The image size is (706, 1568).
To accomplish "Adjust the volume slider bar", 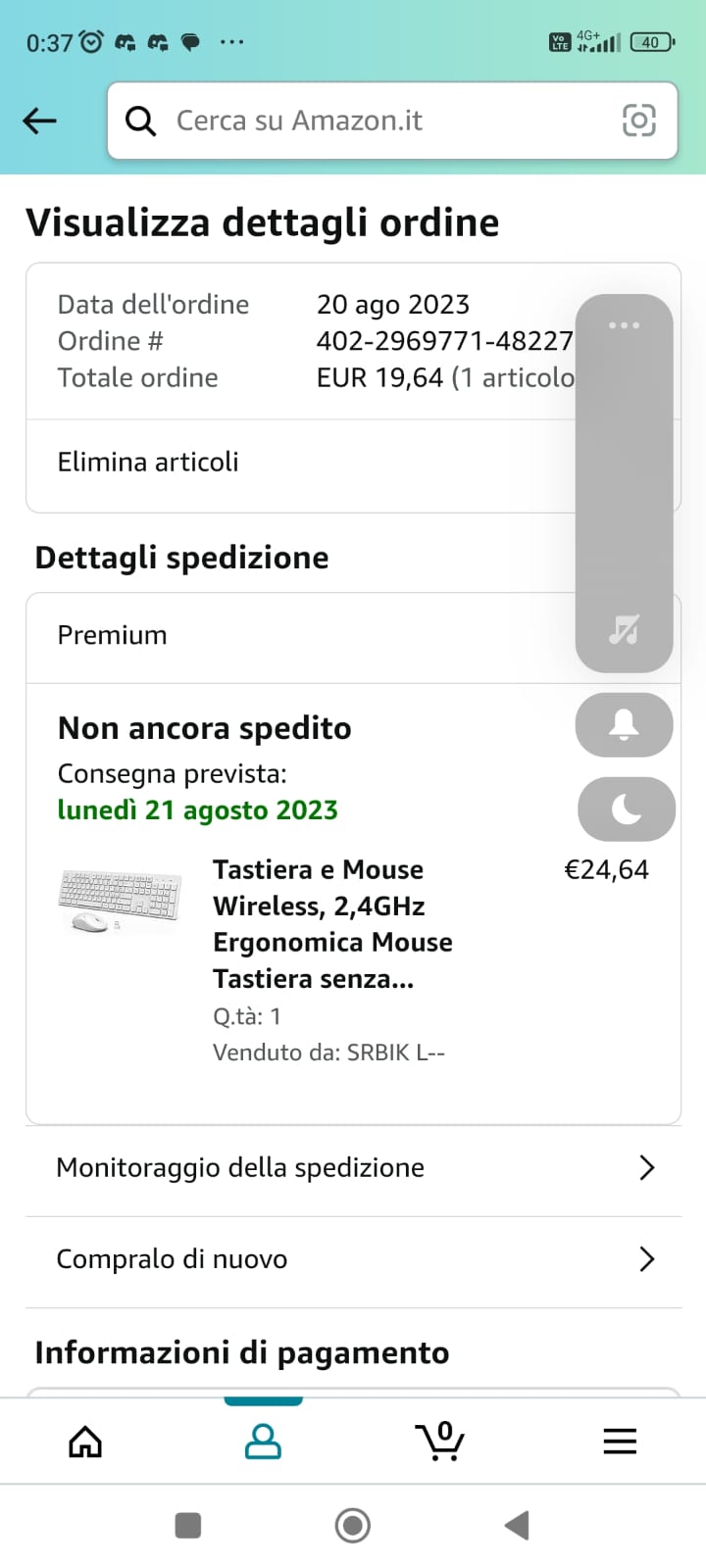I will pos(624,470).
